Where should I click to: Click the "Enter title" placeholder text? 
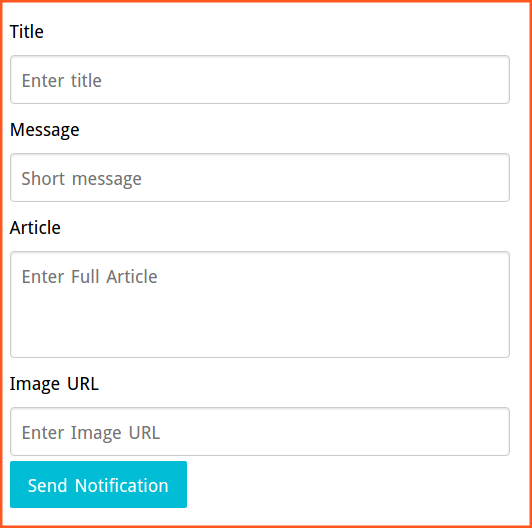point(62,81)
